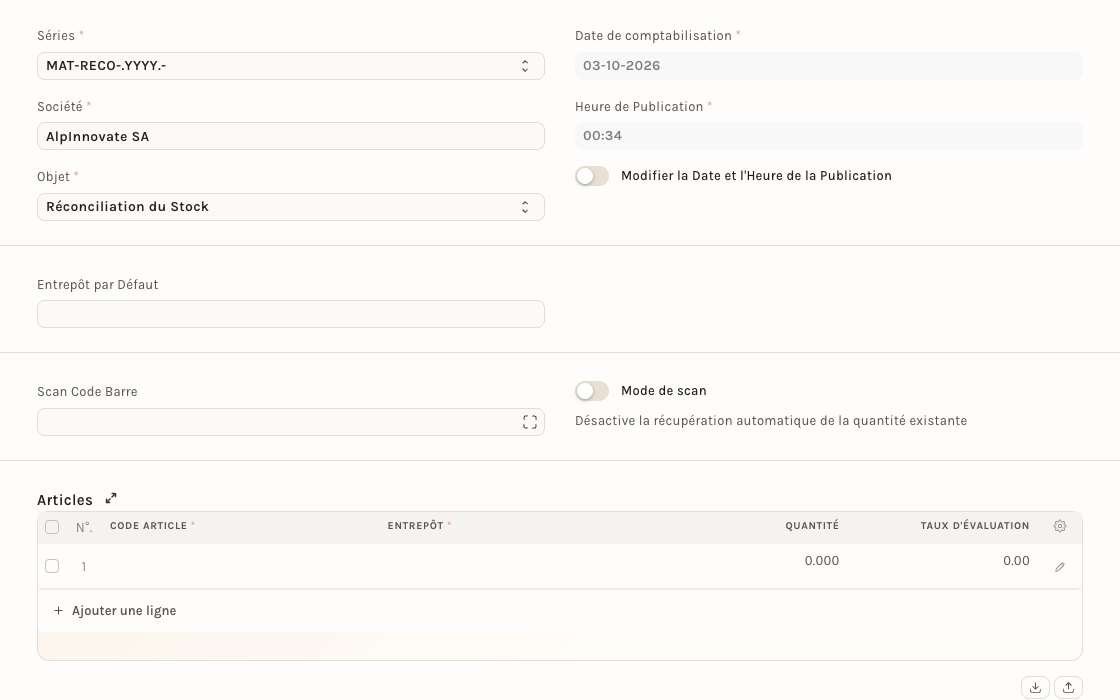1120x700 pixels.
Task: Expand the Articles table to full screen
Action: (111, 499)
